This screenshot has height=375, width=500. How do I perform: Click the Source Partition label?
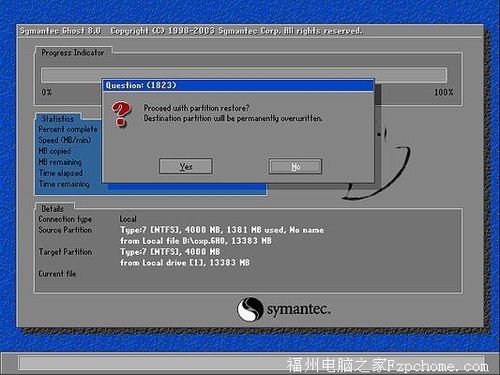pos(65,230)
